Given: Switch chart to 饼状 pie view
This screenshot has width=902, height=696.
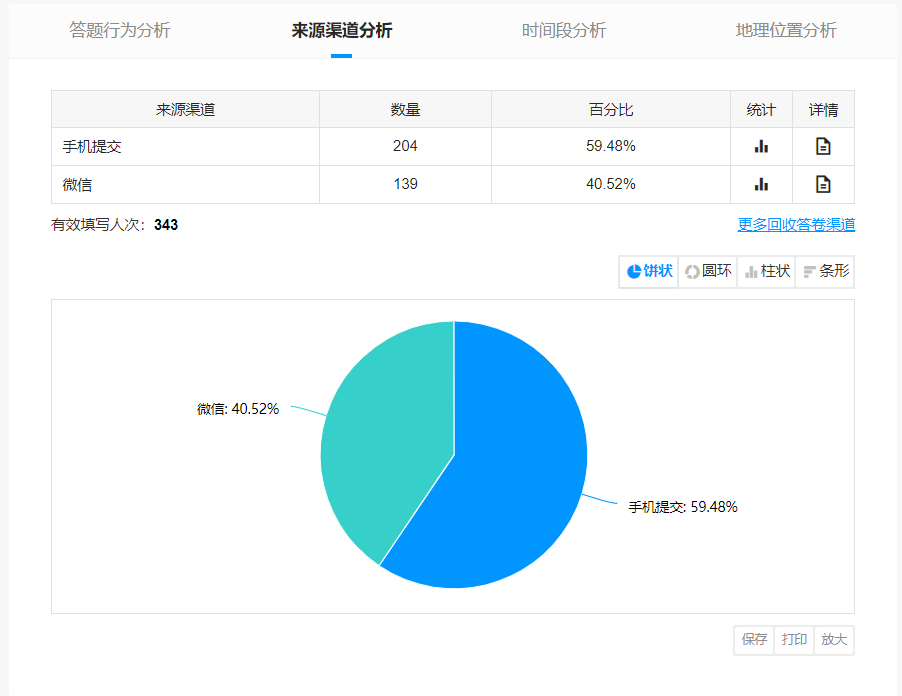Looking at the screenshot, I should [x=649, y=271].
